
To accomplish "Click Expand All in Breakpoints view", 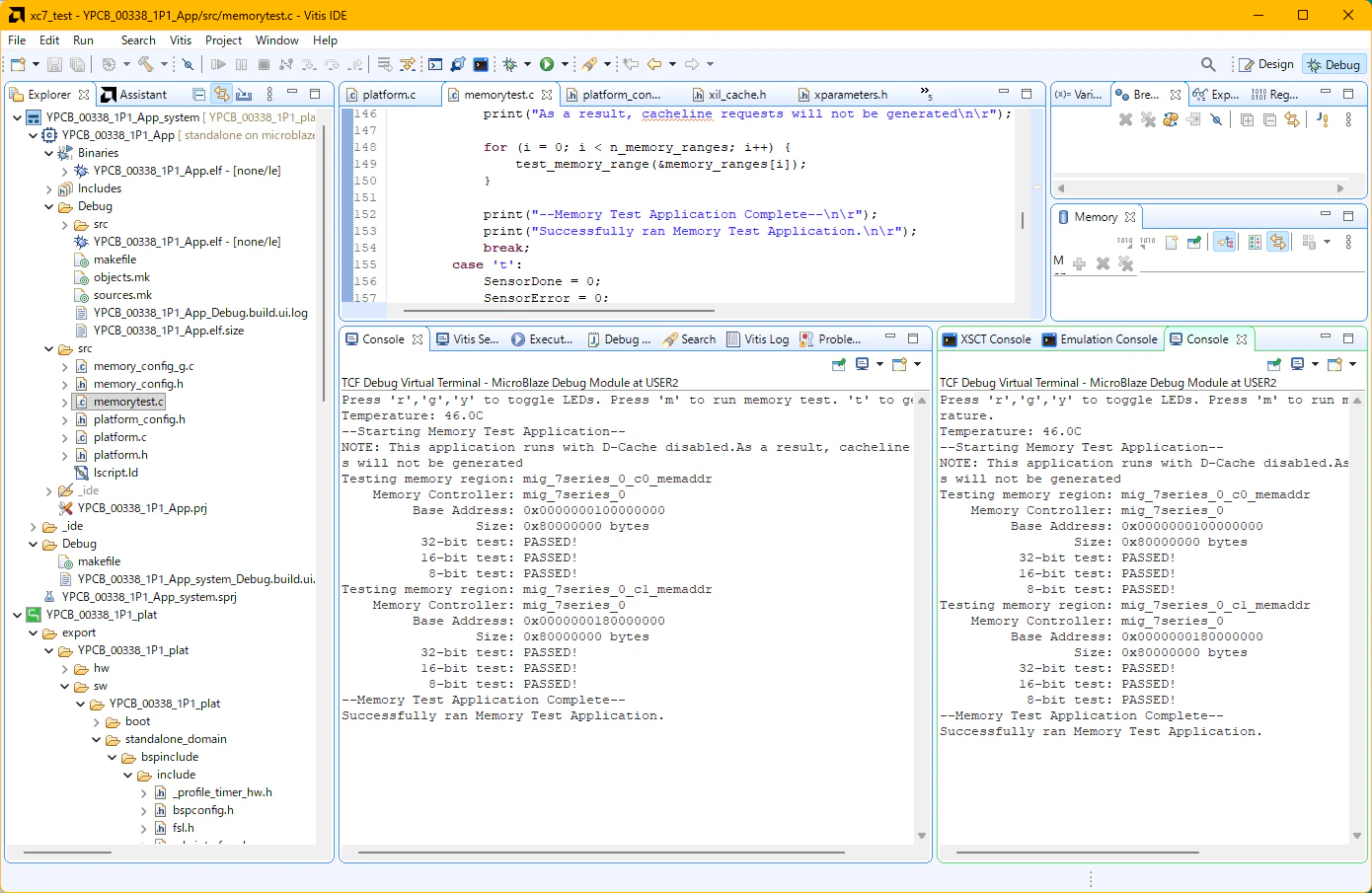I will click(1247, 119).
